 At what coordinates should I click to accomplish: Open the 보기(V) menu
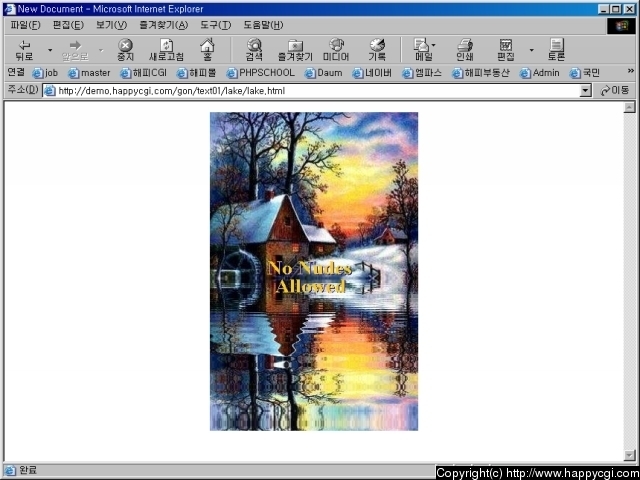click(x=111, y=25)
